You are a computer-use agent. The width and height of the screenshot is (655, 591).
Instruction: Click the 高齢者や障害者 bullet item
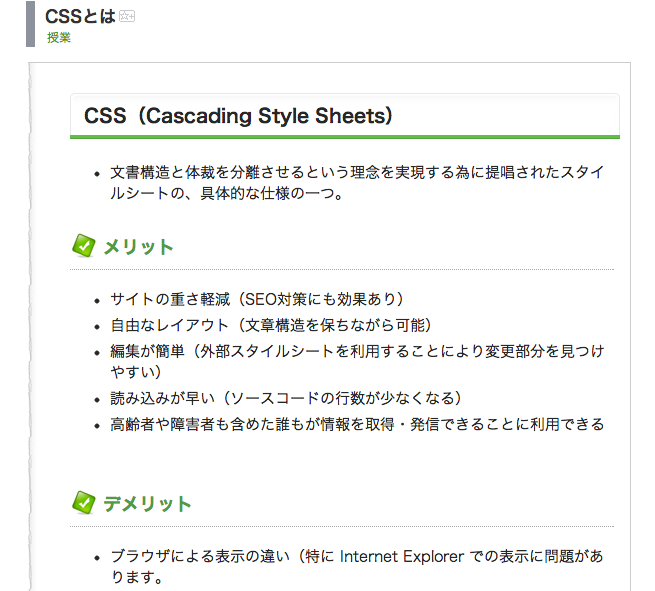(357, 424)
